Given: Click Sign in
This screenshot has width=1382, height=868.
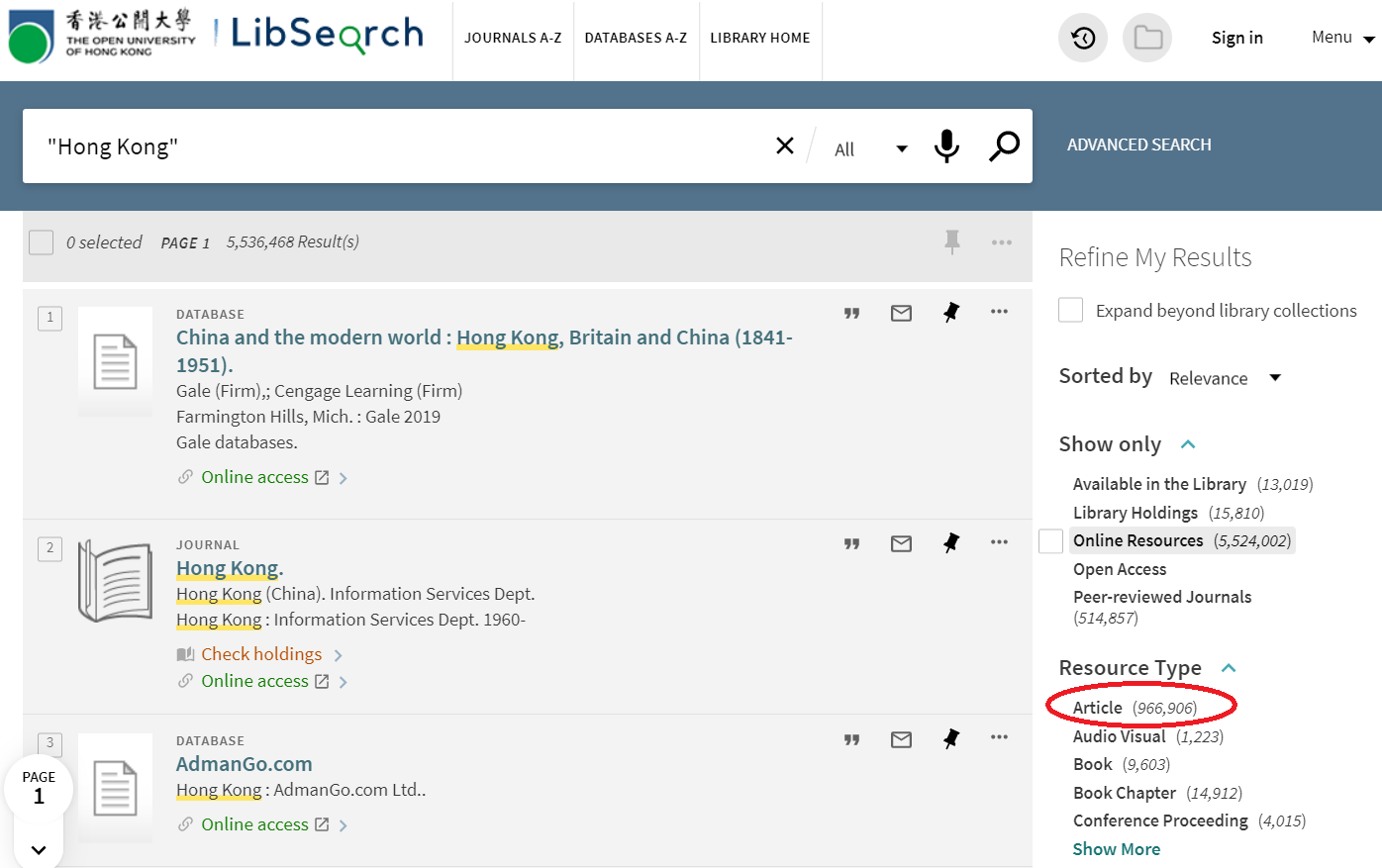Looking at the screenshot, I should pos(1237,38).
